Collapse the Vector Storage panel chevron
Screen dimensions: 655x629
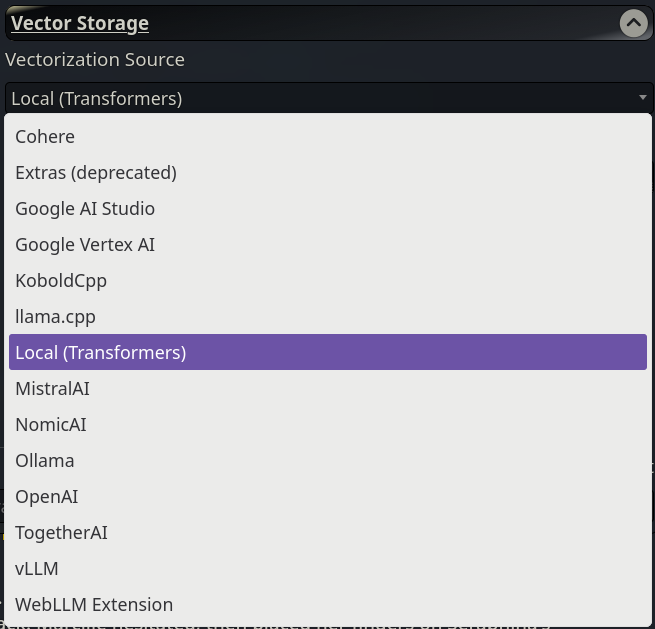[x=633, y=23]
